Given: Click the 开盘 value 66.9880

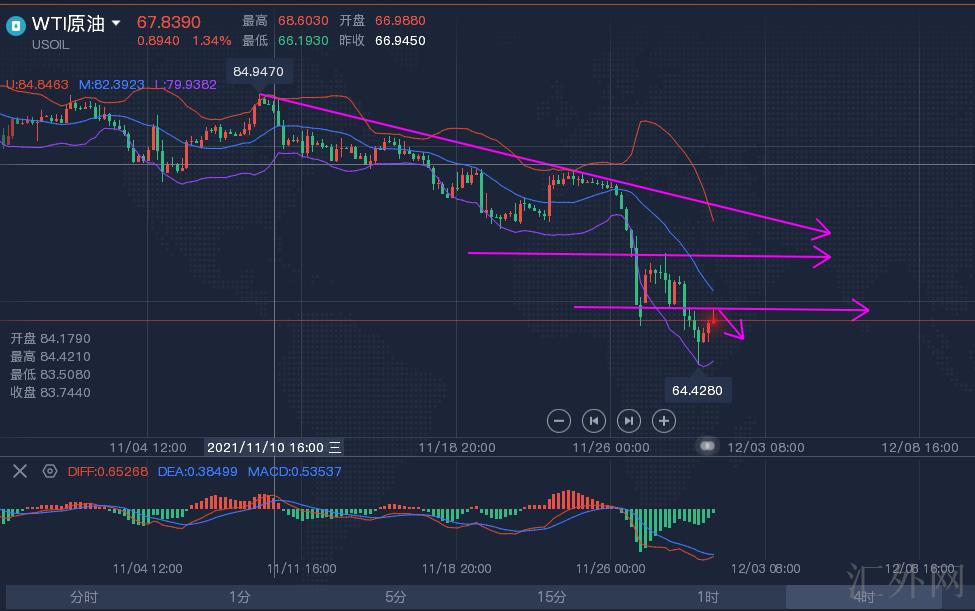Looking at the screenshot, I should (400, 21).
